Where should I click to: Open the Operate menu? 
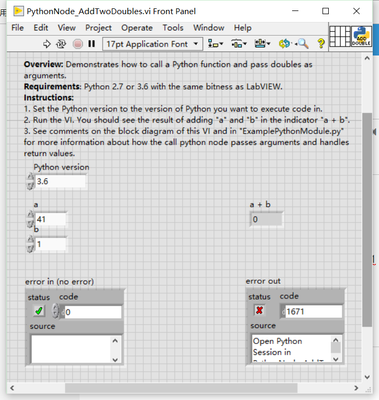coord(137,28)
